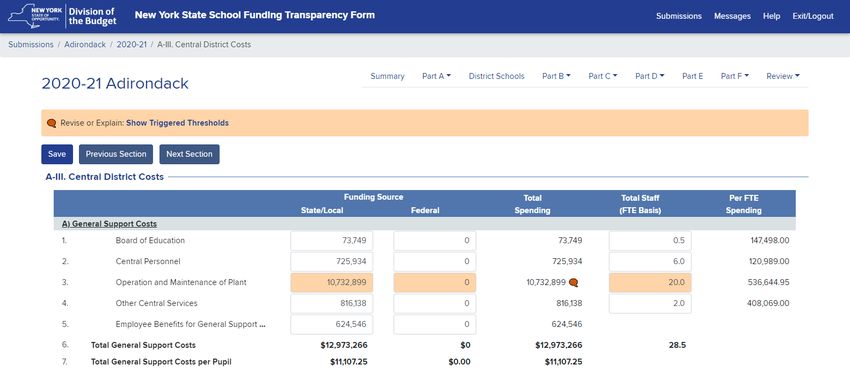Switch to the Summary tab

click(387, 76)
